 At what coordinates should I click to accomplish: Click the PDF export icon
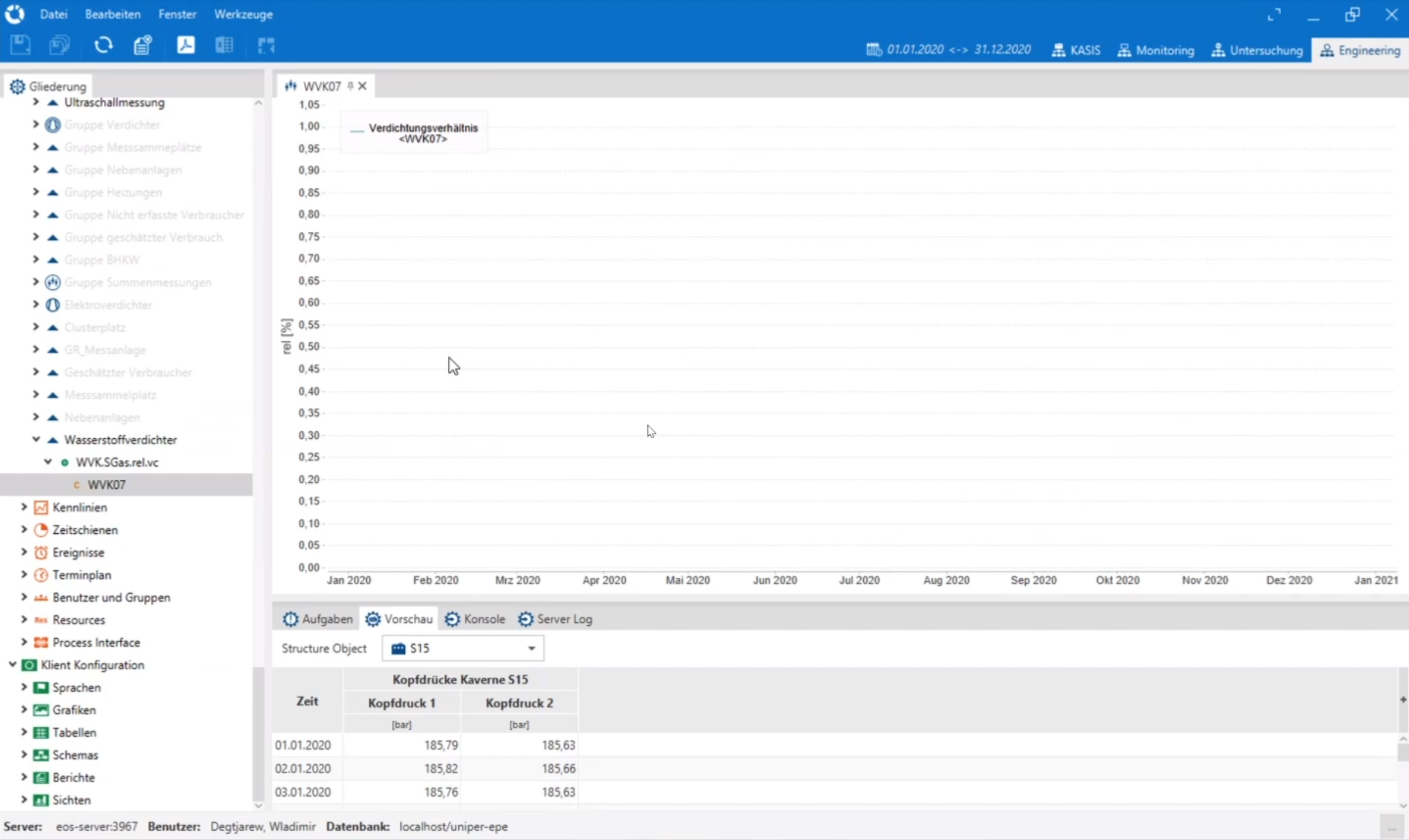[x=186, y=45]
